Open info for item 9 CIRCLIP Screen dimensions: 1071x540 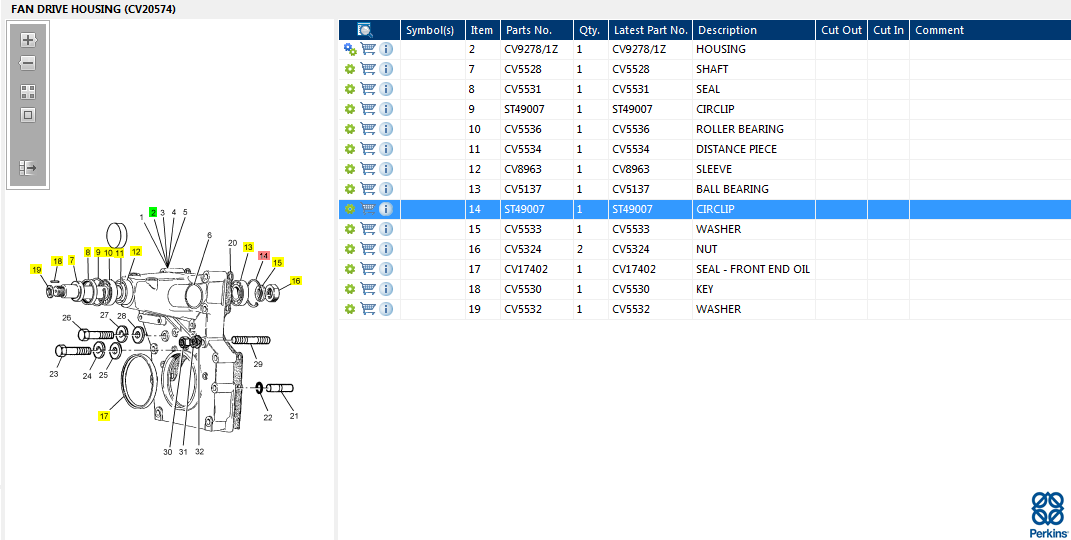coord(386,109)
